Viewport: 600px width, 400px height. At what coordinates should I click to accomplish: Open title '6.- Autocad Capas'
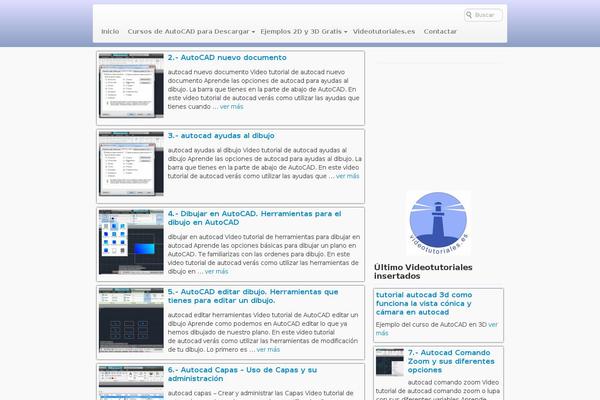(242, 374)
